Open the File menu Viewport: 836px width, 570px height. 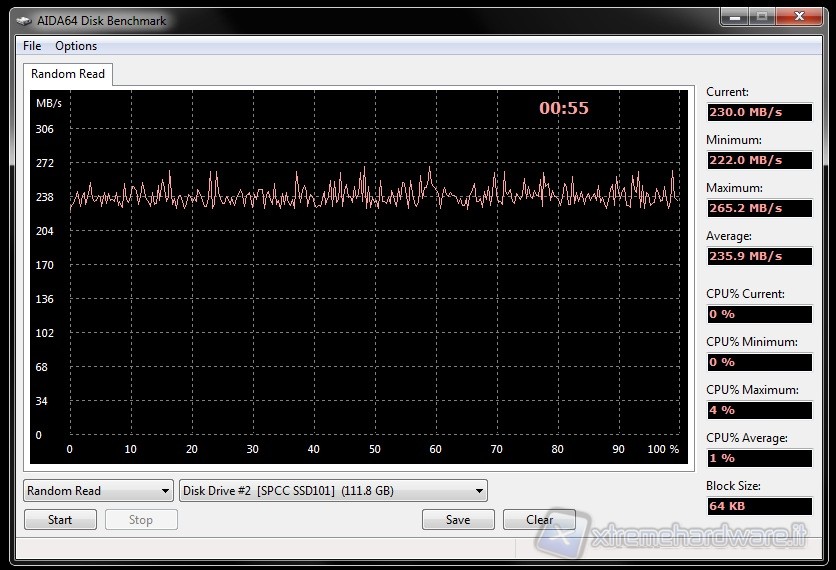[x=32, y=46]
